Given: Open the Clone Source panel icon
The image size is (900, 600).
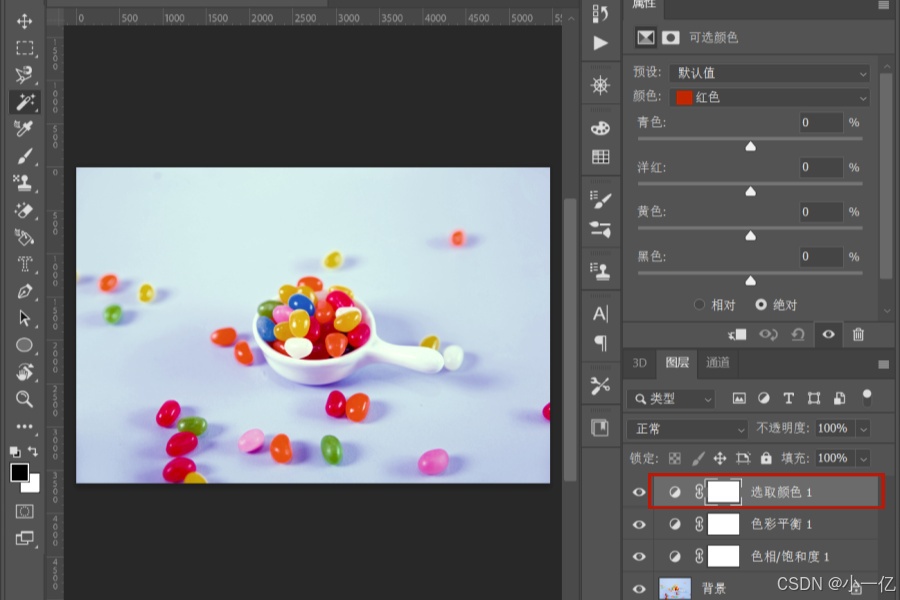Looking at the screenshot, I should 600,271.
